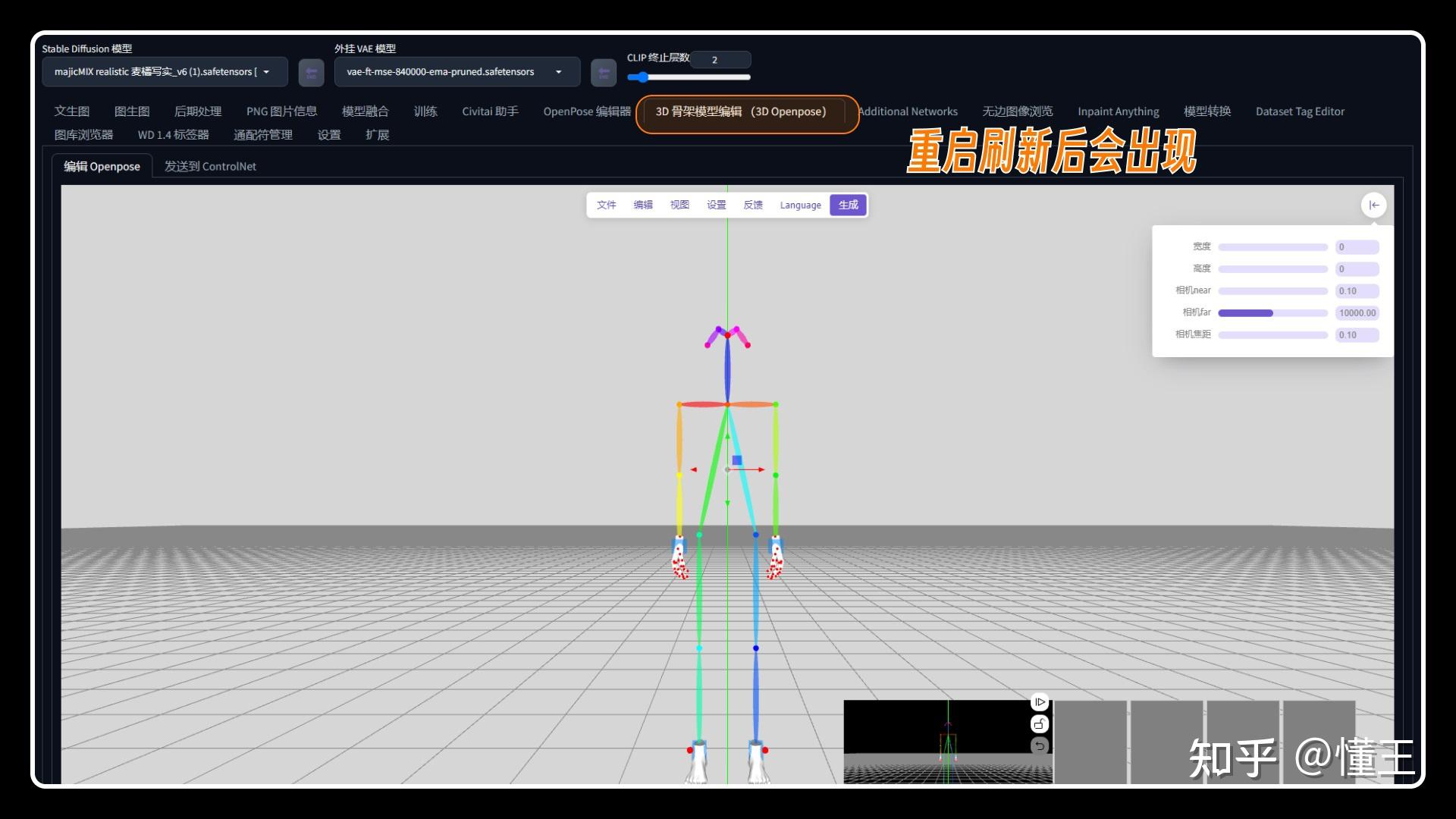The width and height of the screenshot is (1456, 819).
Task: Open the 文件 menu in the editor toolbar
Action: click(x=606, y=205)
